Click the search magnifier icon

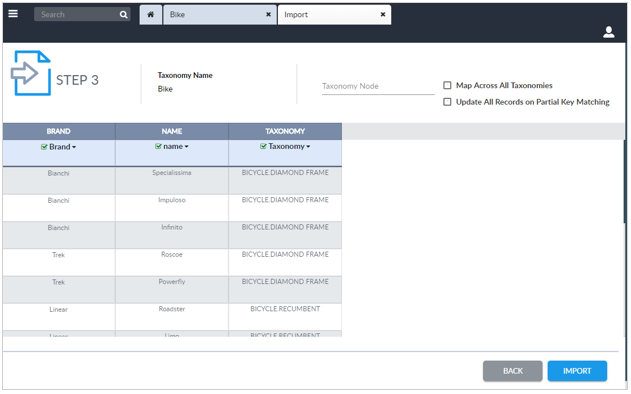point(124,14)
